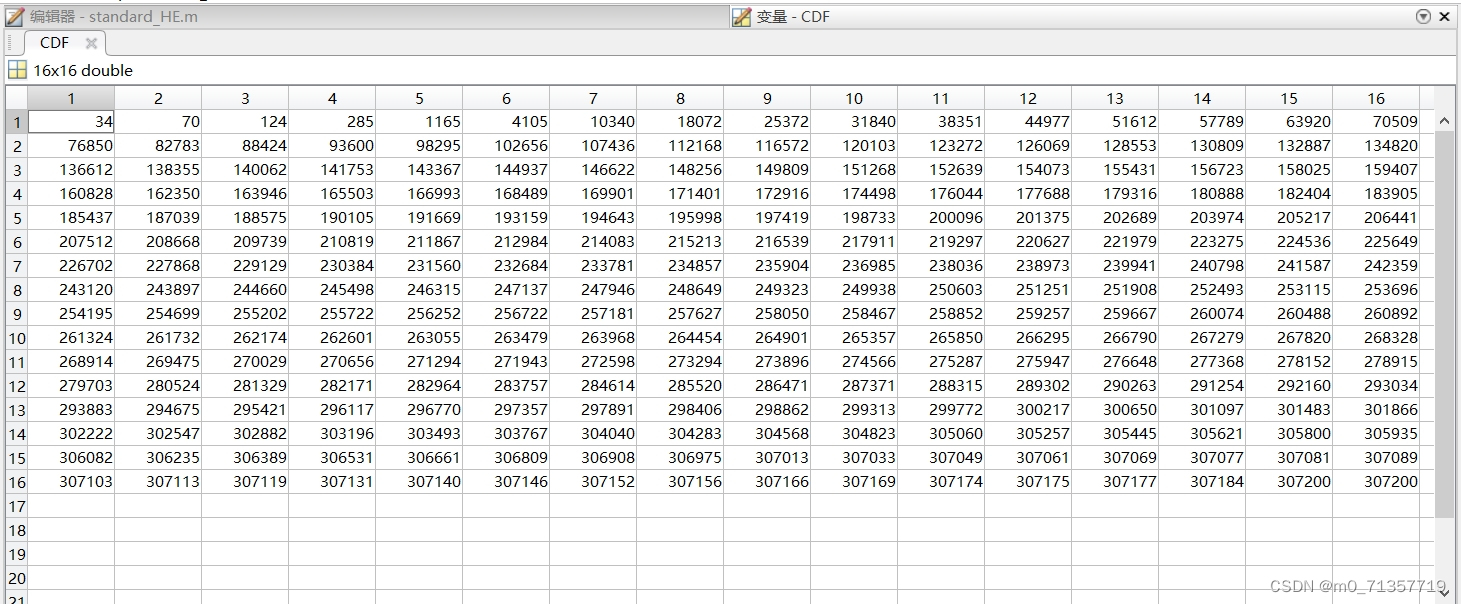Select cell with value 171401

pos(680,193)
